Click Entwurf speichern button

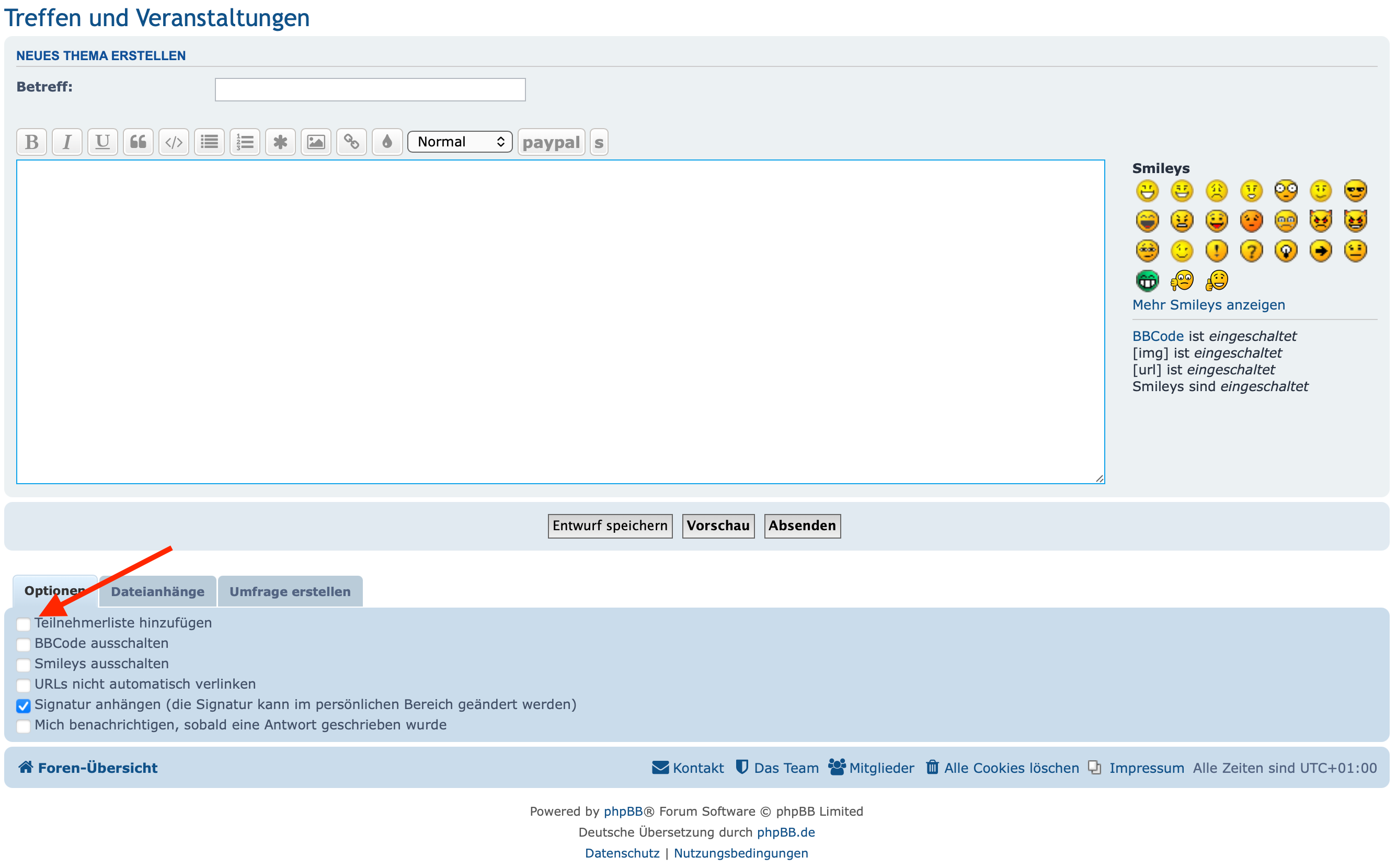click(x=610, y=526)
